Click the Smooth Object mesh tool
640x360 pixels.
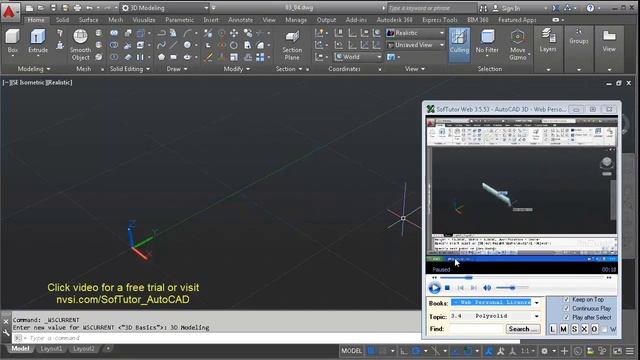point(80,45)
